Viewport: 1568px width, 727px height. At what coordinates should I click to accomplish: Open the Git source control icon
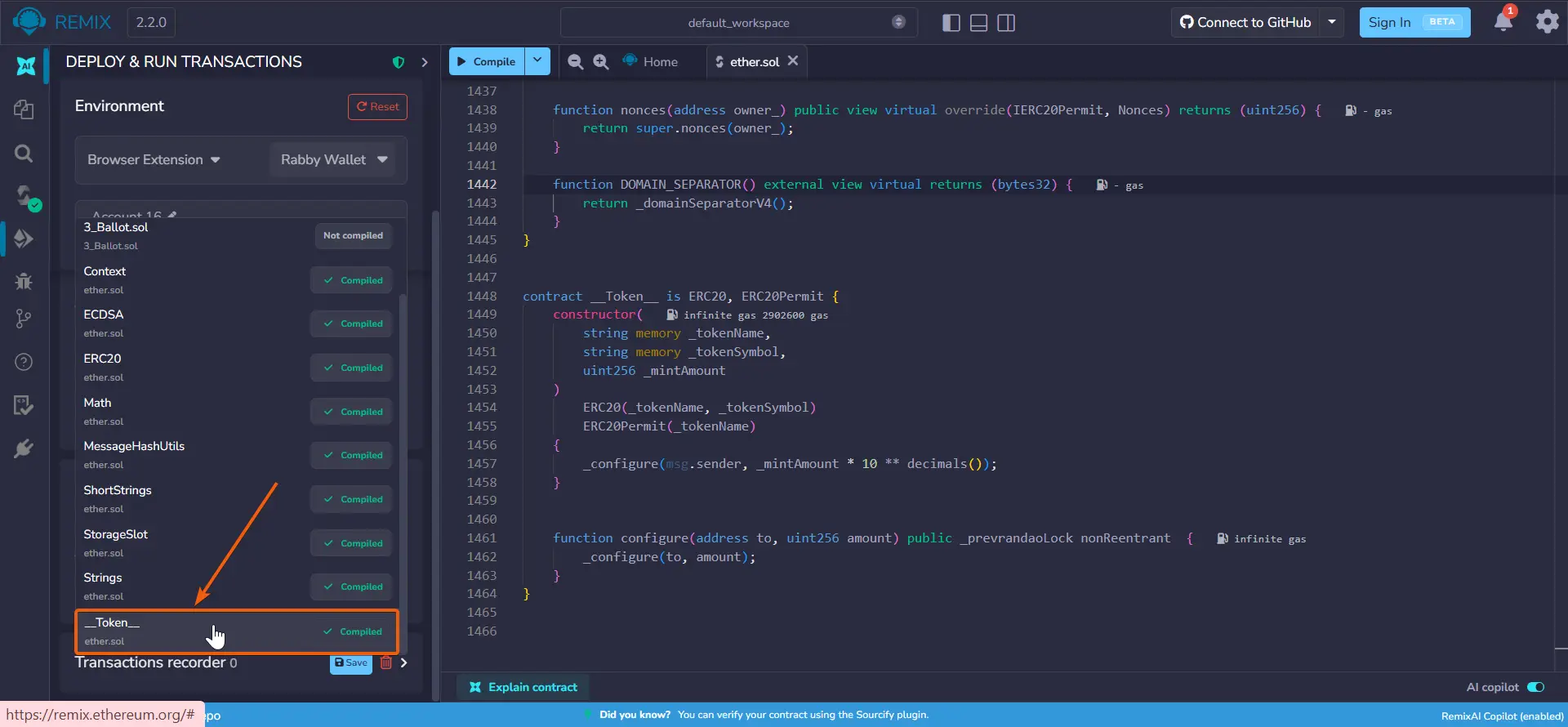[24, 319]
